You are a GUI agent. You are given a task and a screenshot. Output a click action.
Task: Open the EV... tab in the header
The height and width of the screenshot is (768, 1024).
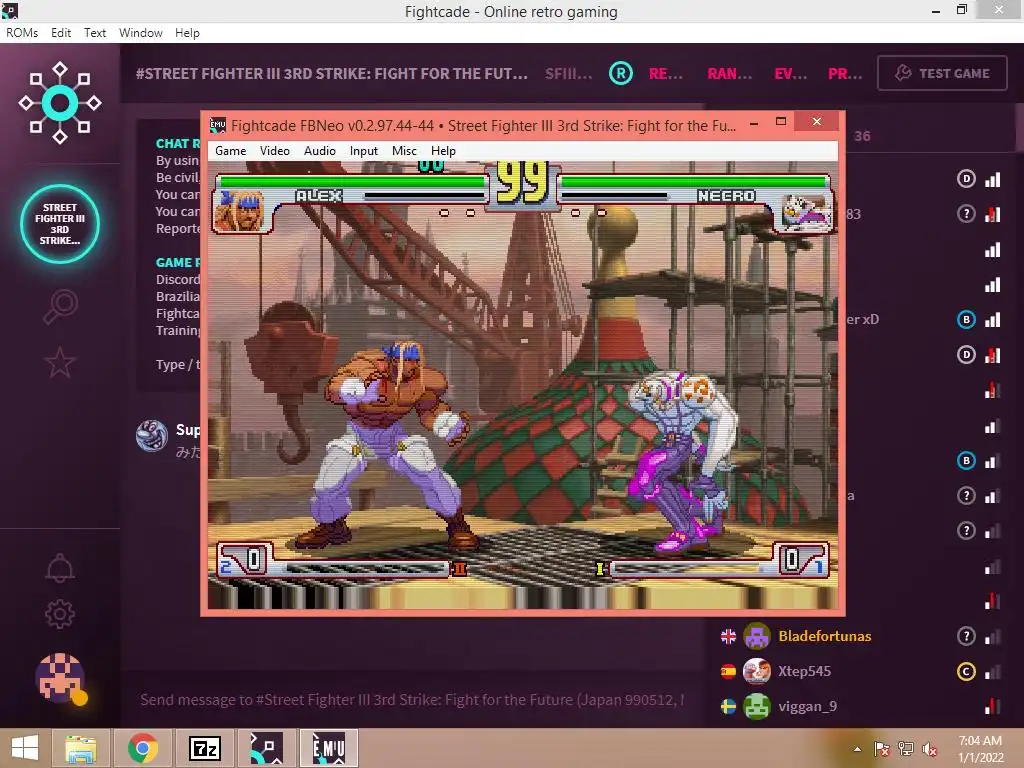[790, 73]
